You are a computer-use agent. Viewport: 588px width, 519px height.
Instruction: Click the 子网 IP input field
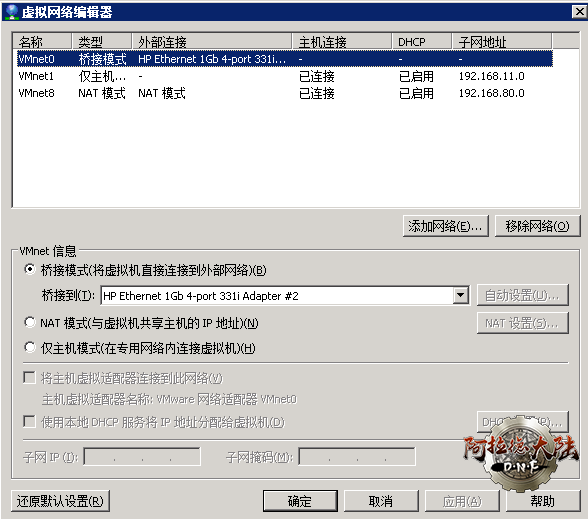pyautogui.click(x=142, y=456)
